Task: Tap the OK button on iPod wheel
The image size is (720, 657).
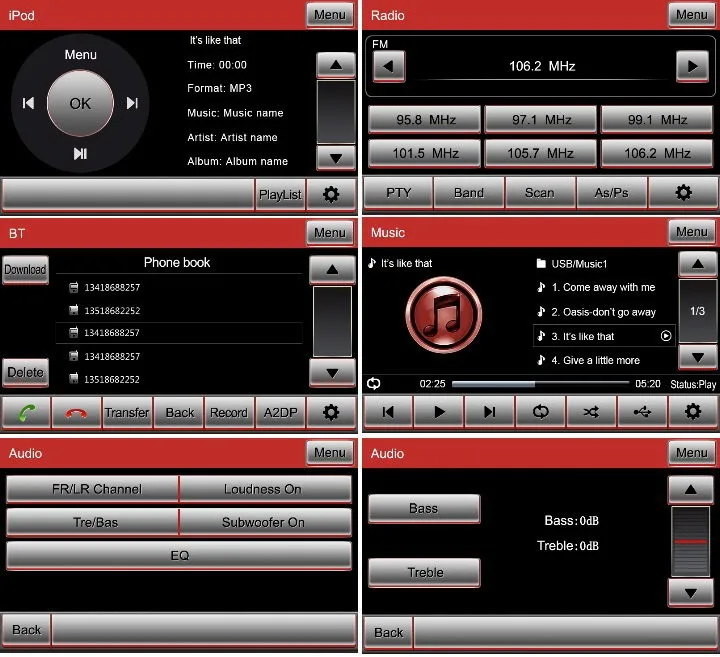Action: (x=80, y=103)
